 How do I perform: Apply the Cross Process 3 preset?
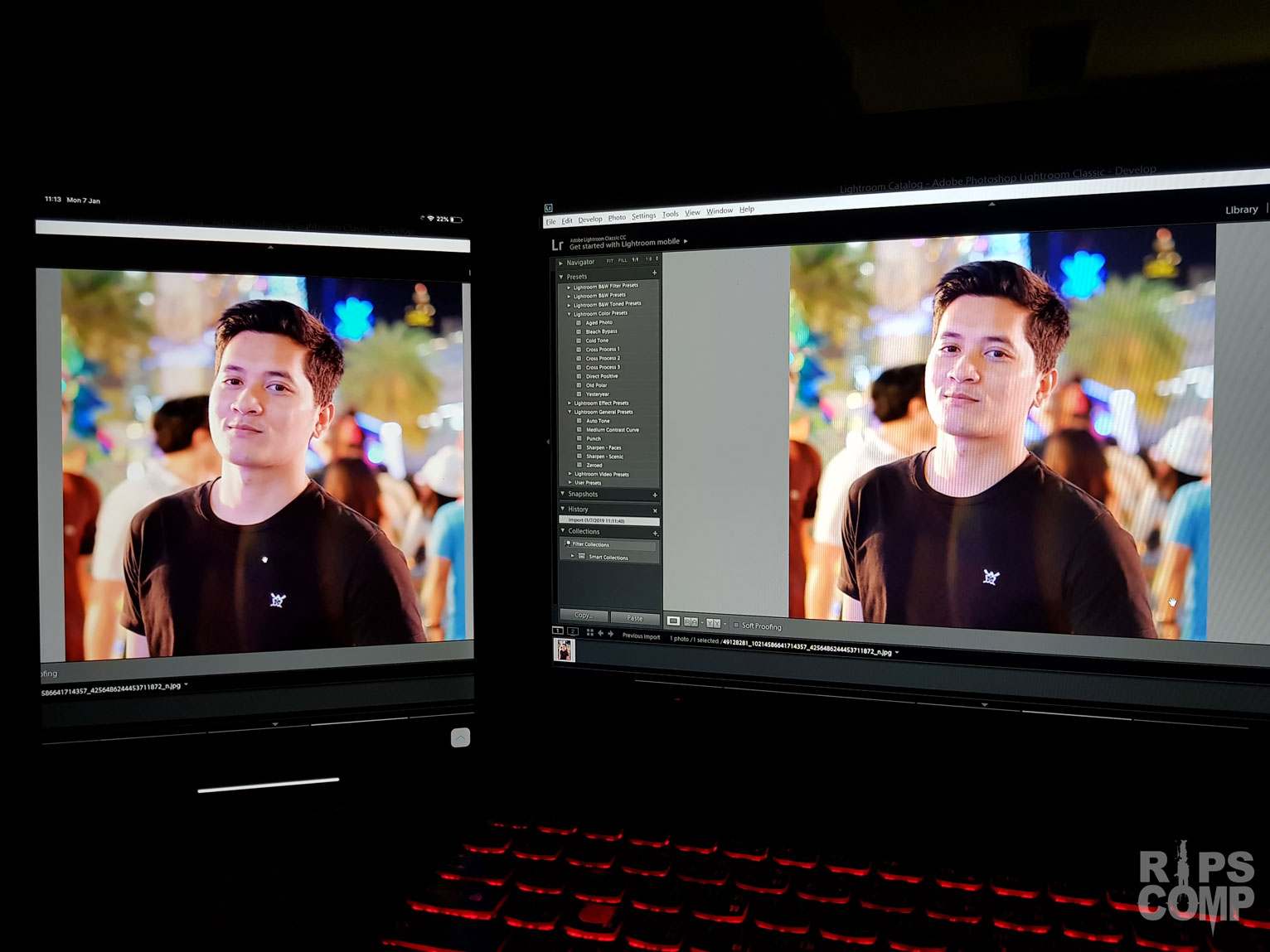click(x=603, y=367)
